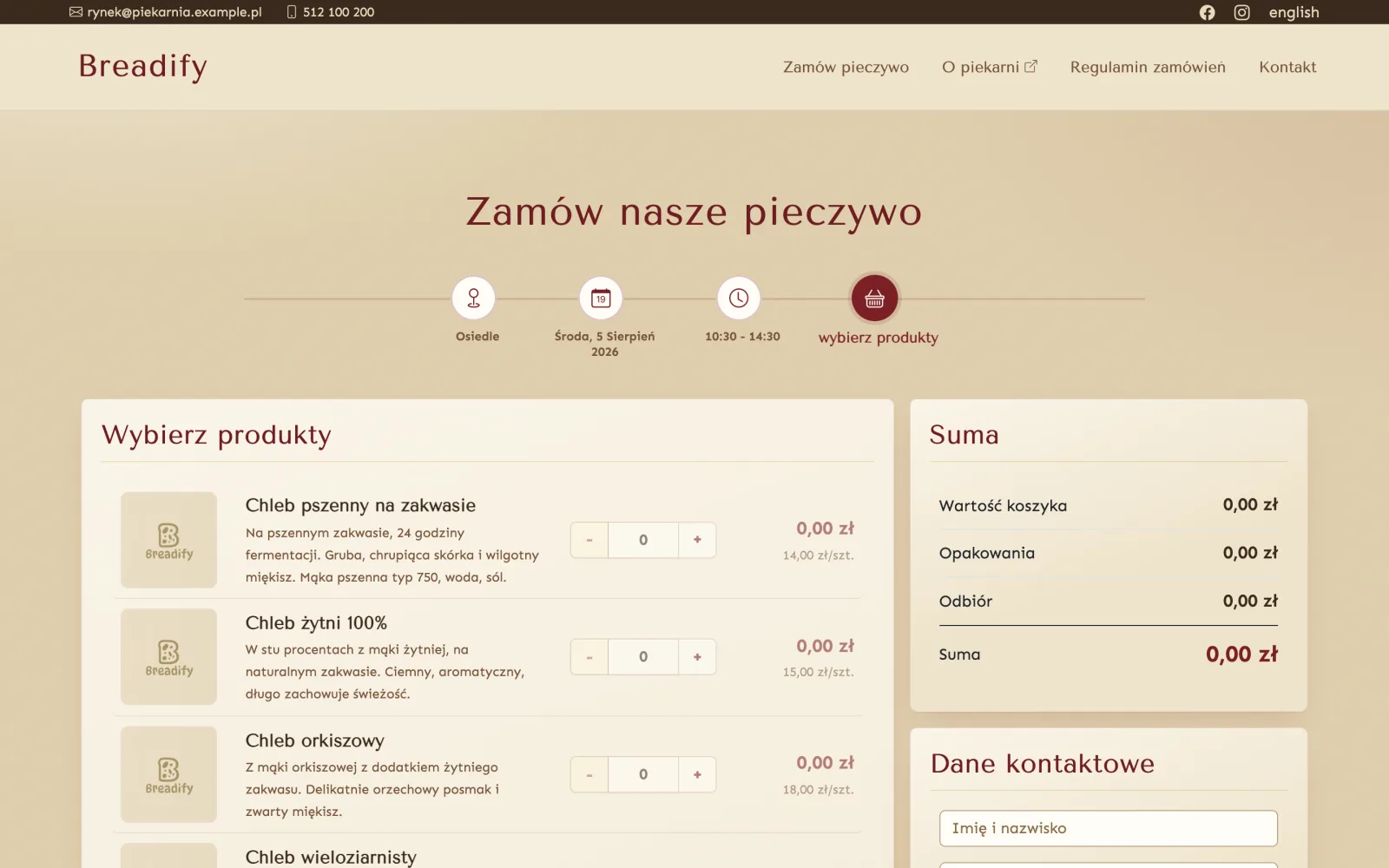Click the clock time-slot step icon
1389x868 pixels.
point(739,298)
